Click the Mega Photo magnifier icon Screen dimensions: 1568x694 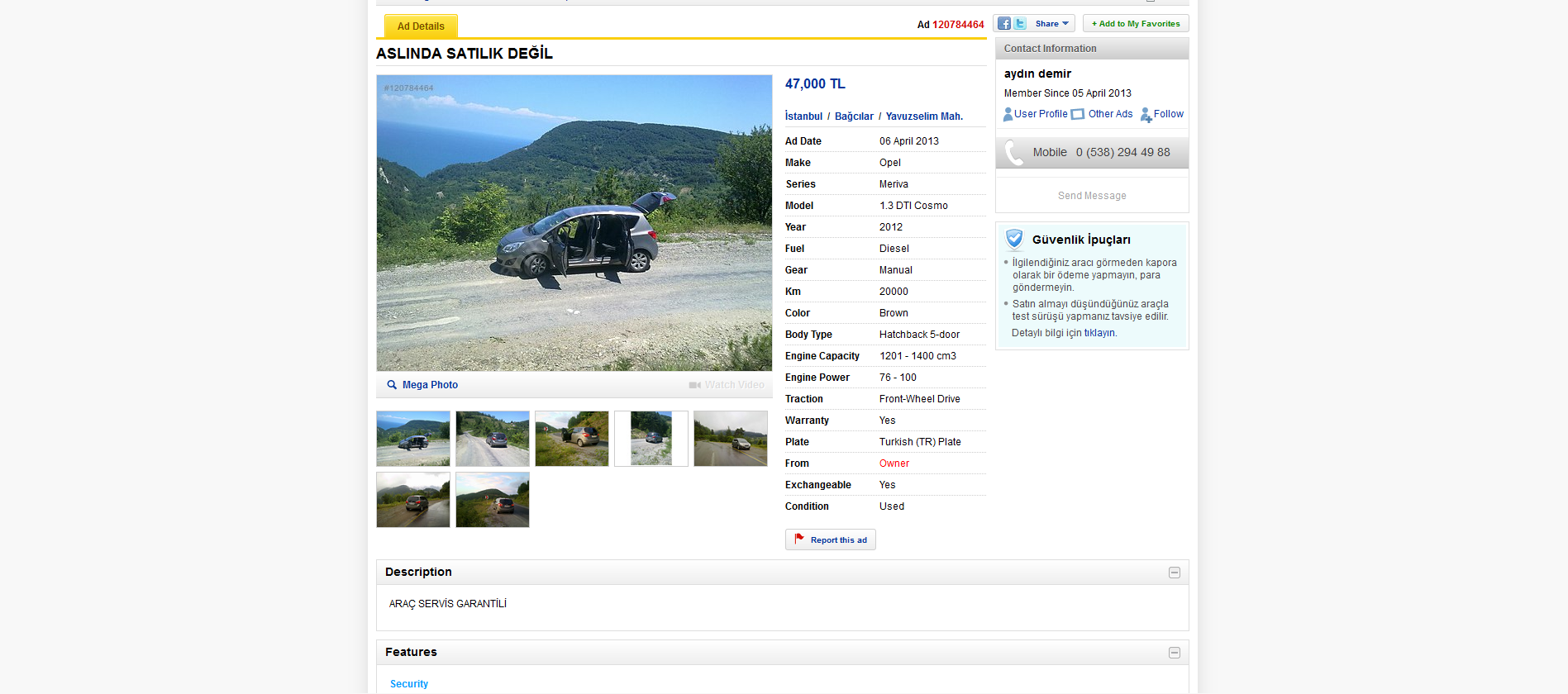[392, 385]
